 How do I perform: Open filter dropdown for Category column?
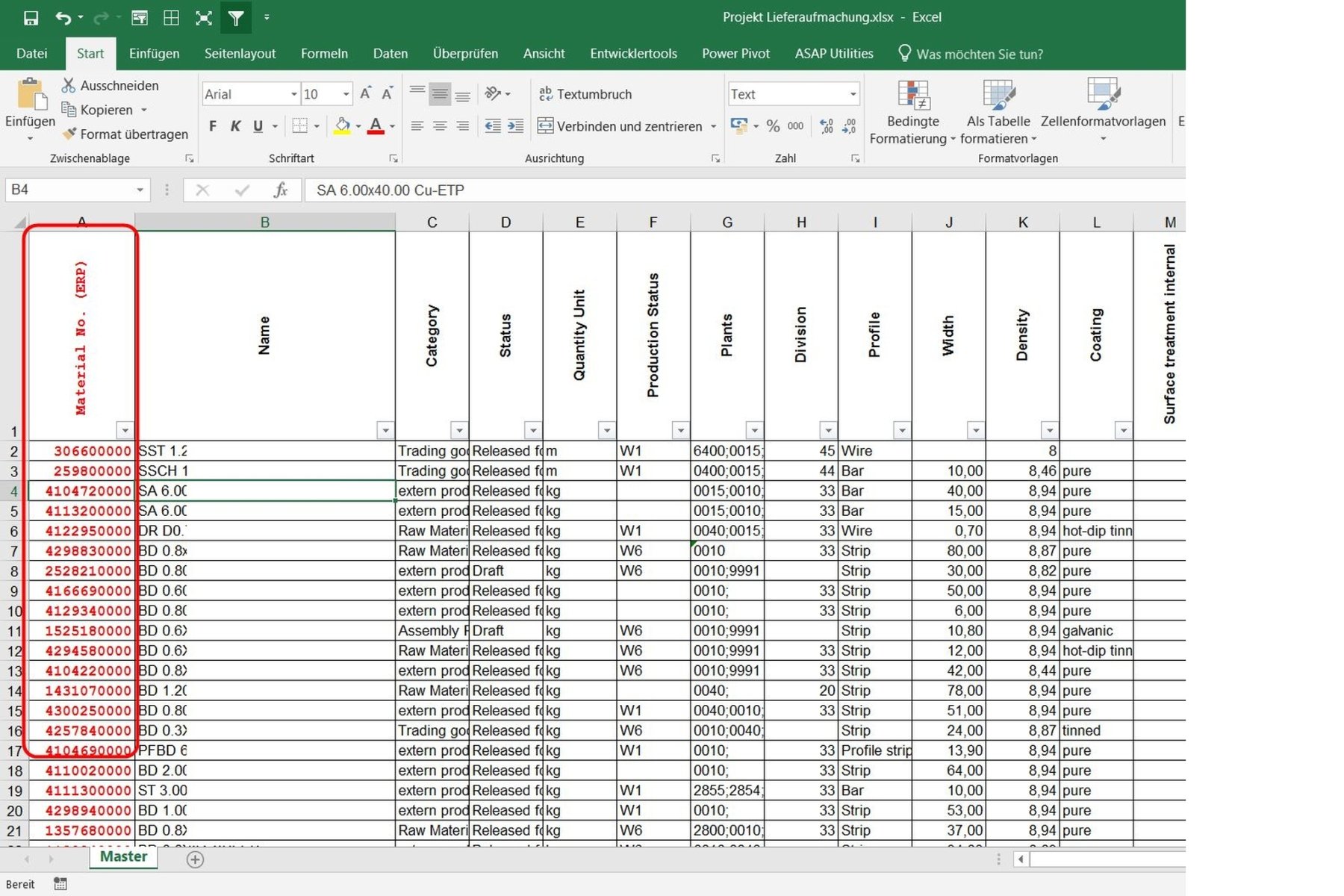point(458,430)
